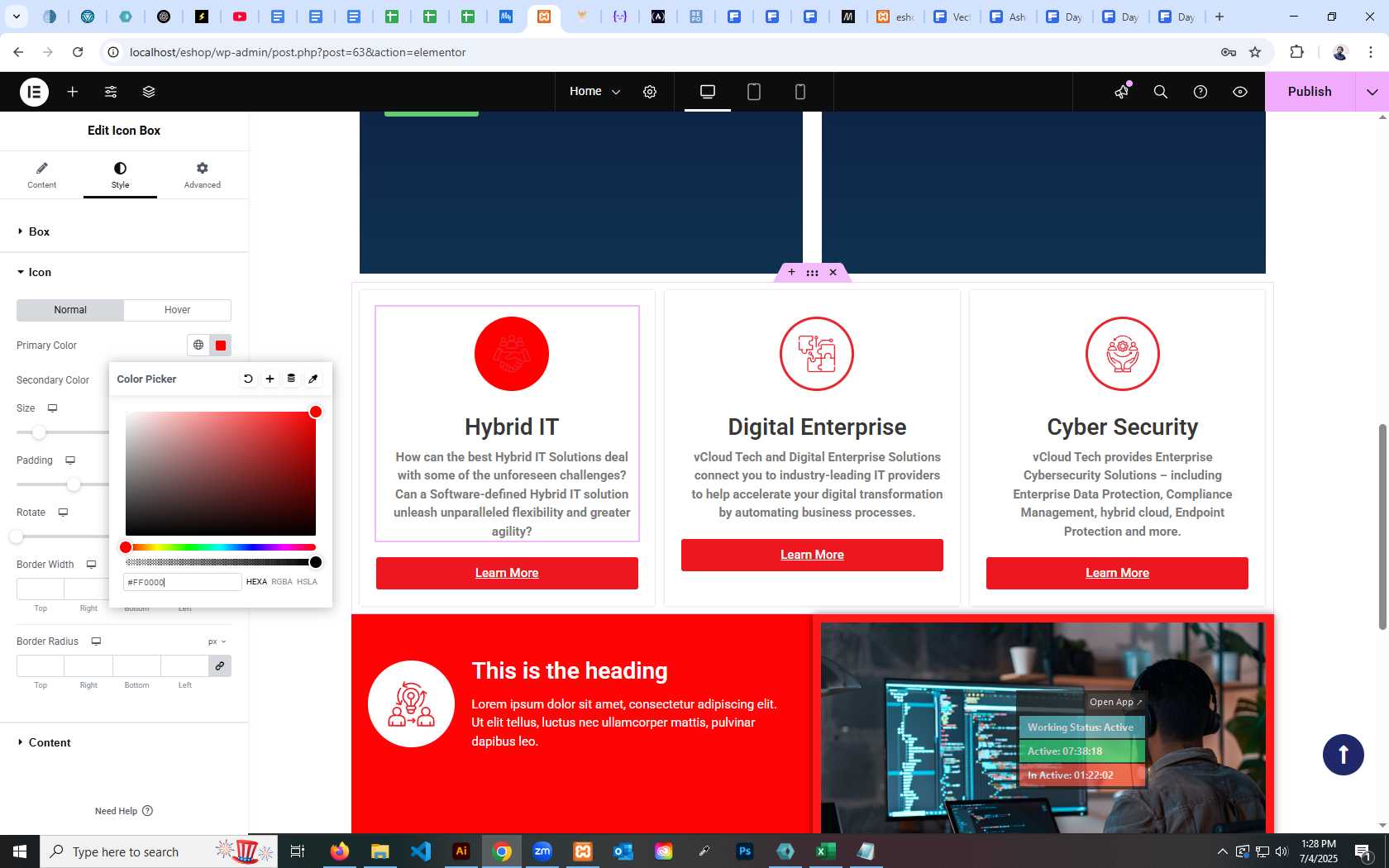The height and width of the screenshot is (868, 1389).
Task: Open the Home page dropdown
Action: click(x=595, y=92)
